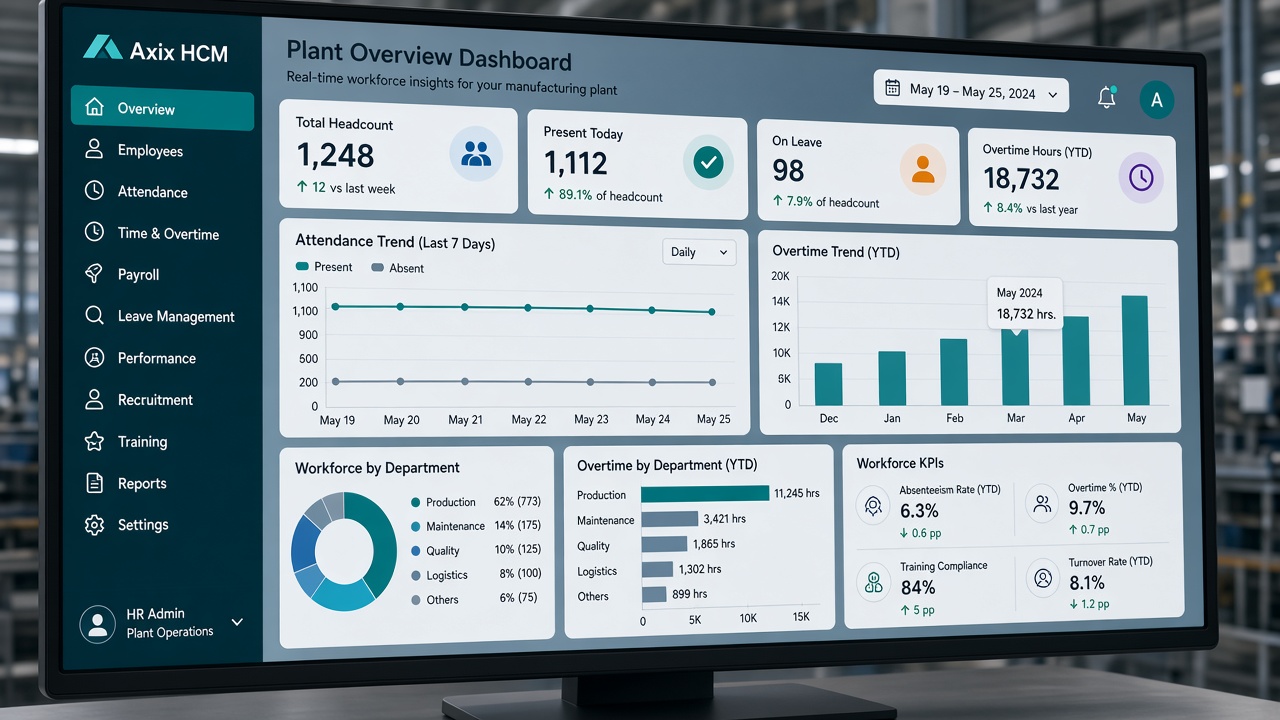Click the Total Headcount people icon
Image resolution: width=1280 pixels, height=720 pixels.
coord(476,154)
